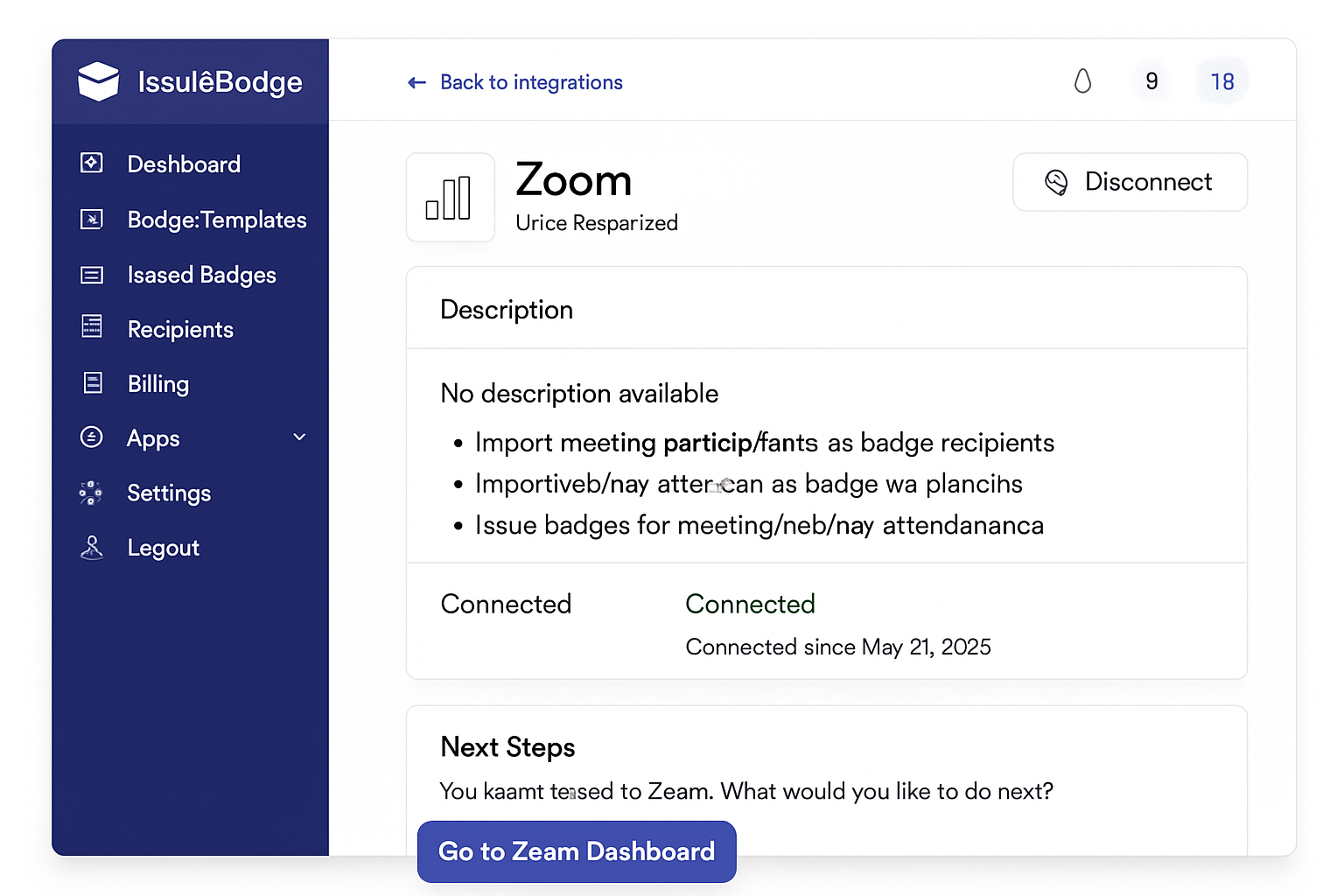Click the No description available text

pos(579,394)
